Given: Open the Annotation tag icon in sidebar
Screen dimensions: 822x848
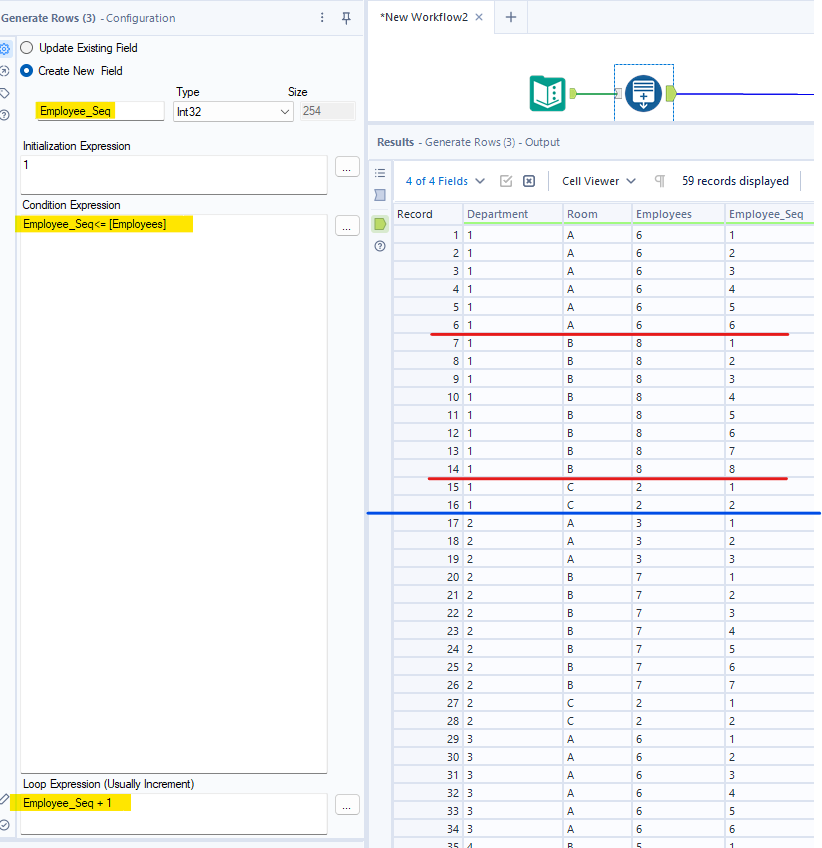Looking at the screenshot, I should tap(5, 93).
